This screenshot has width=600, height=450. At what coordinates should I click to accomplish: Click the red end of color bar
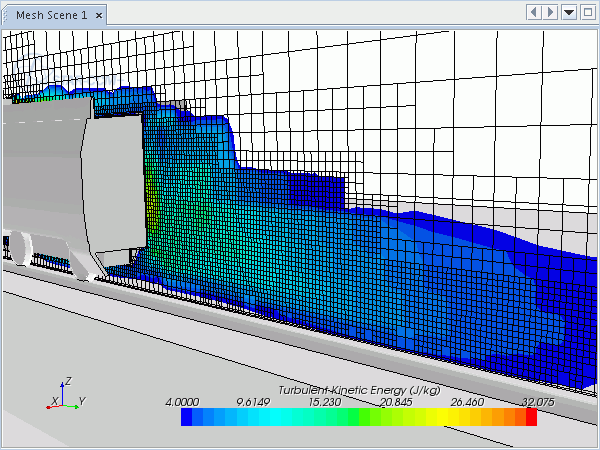(530, 418)
